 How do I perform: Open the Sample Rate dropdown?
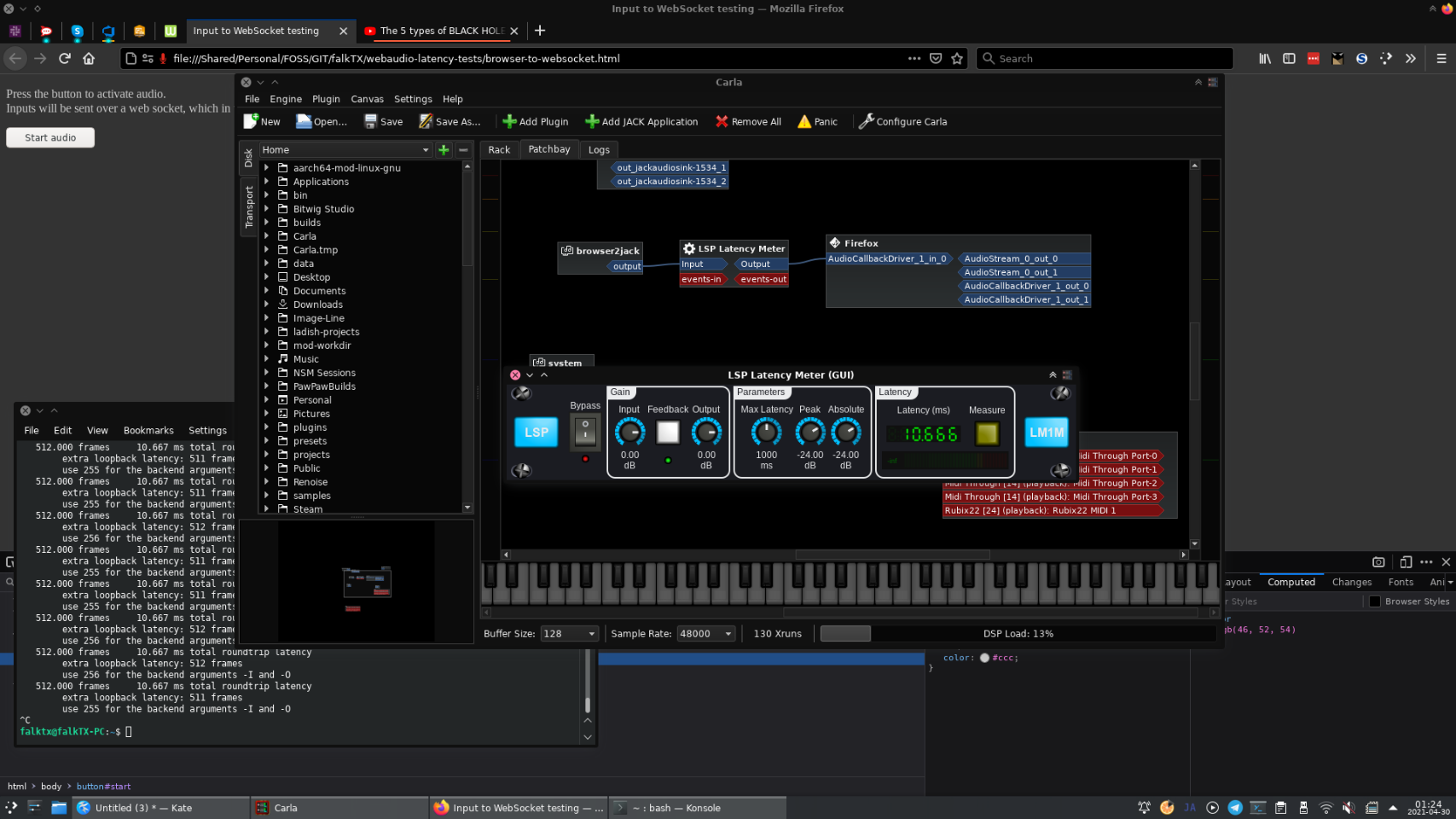tap(705, 633)
